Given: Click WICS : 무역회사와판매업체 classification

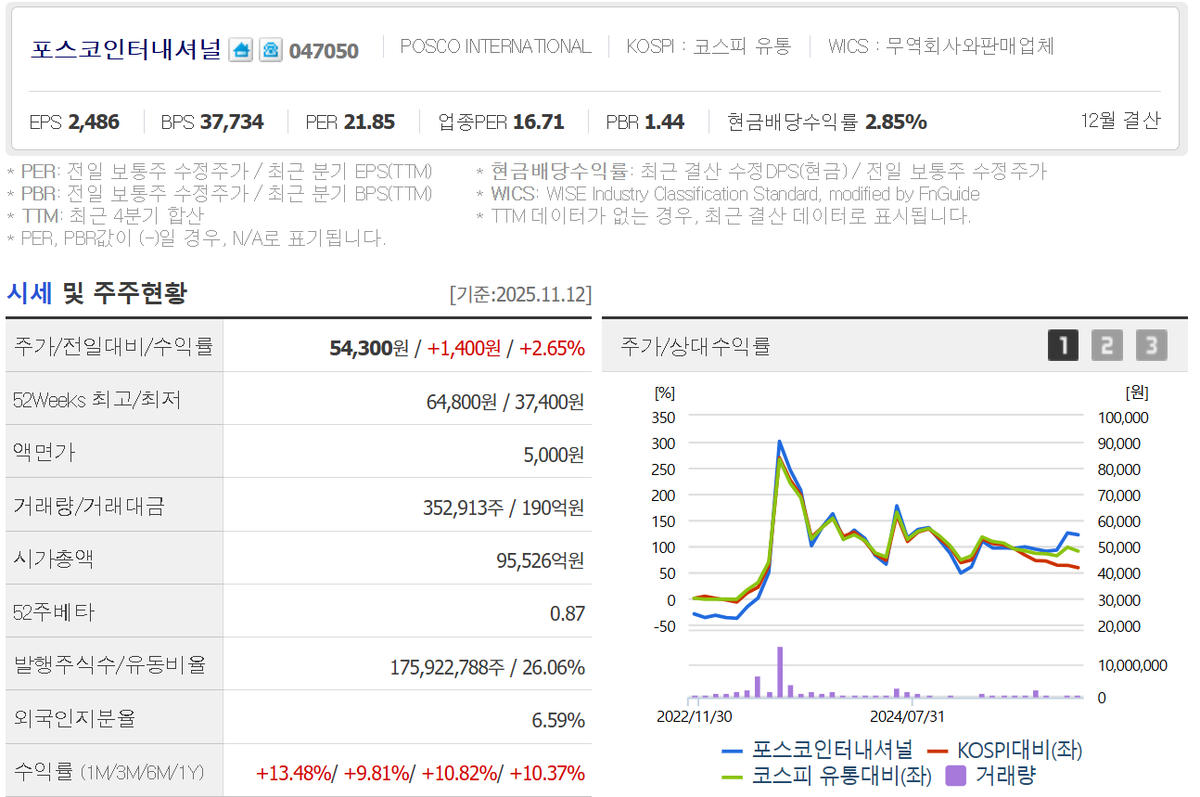Looking at the screenshot, I should 941,46.
